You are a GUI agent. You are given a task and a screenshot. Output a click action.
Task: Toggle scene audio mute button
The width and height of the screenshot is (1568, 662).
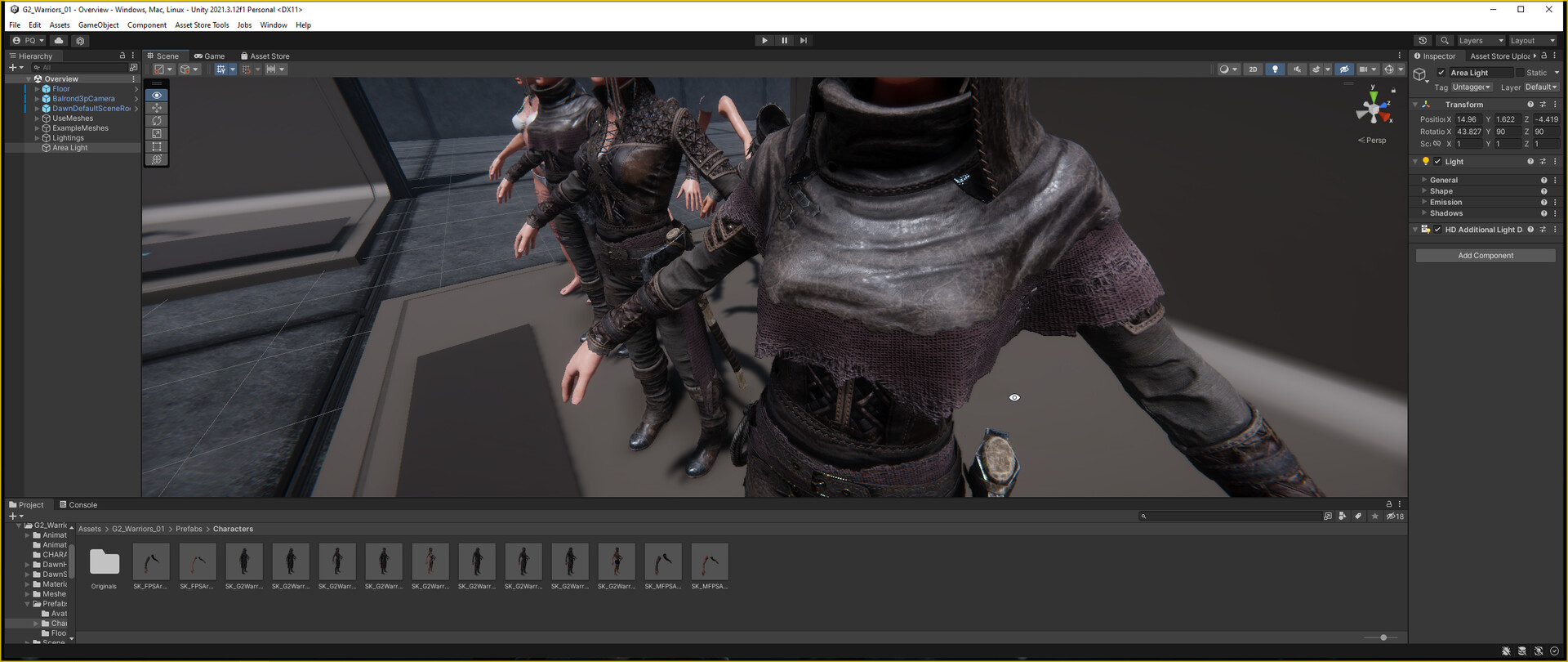click(x=1297, y=69)
